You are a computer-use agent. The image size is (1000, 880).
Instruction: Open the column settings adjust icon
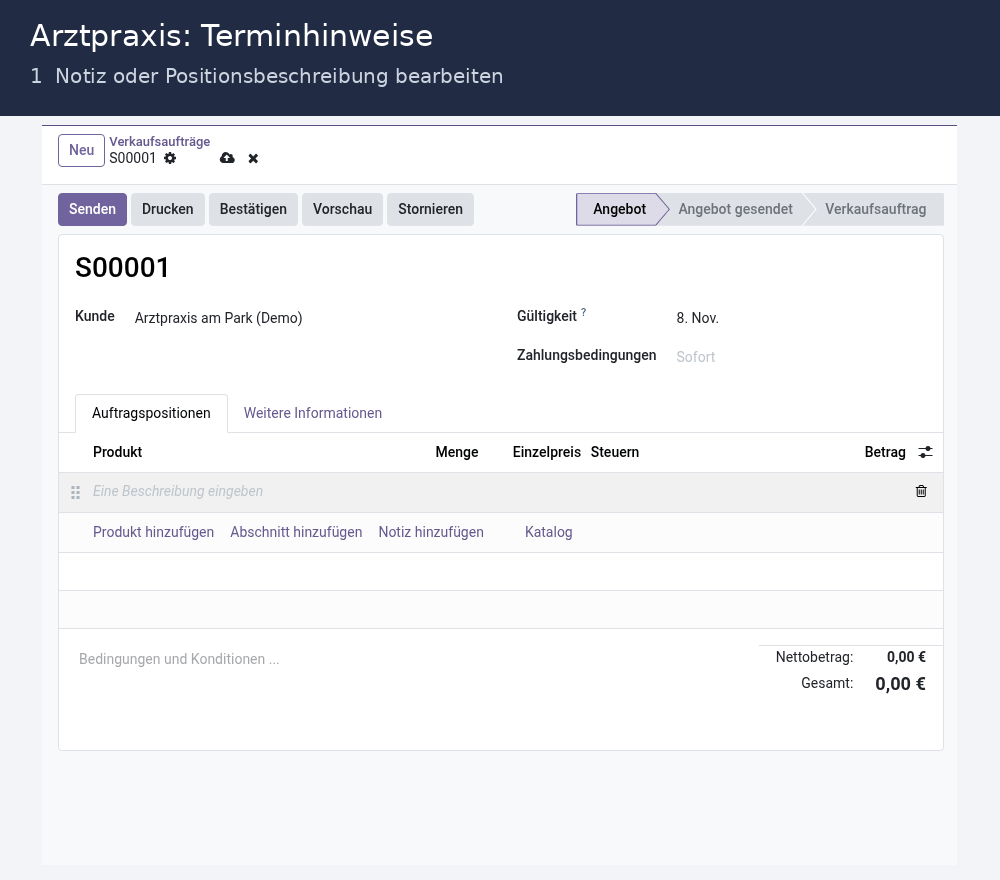pyautogui.click(x=925, y=452)
